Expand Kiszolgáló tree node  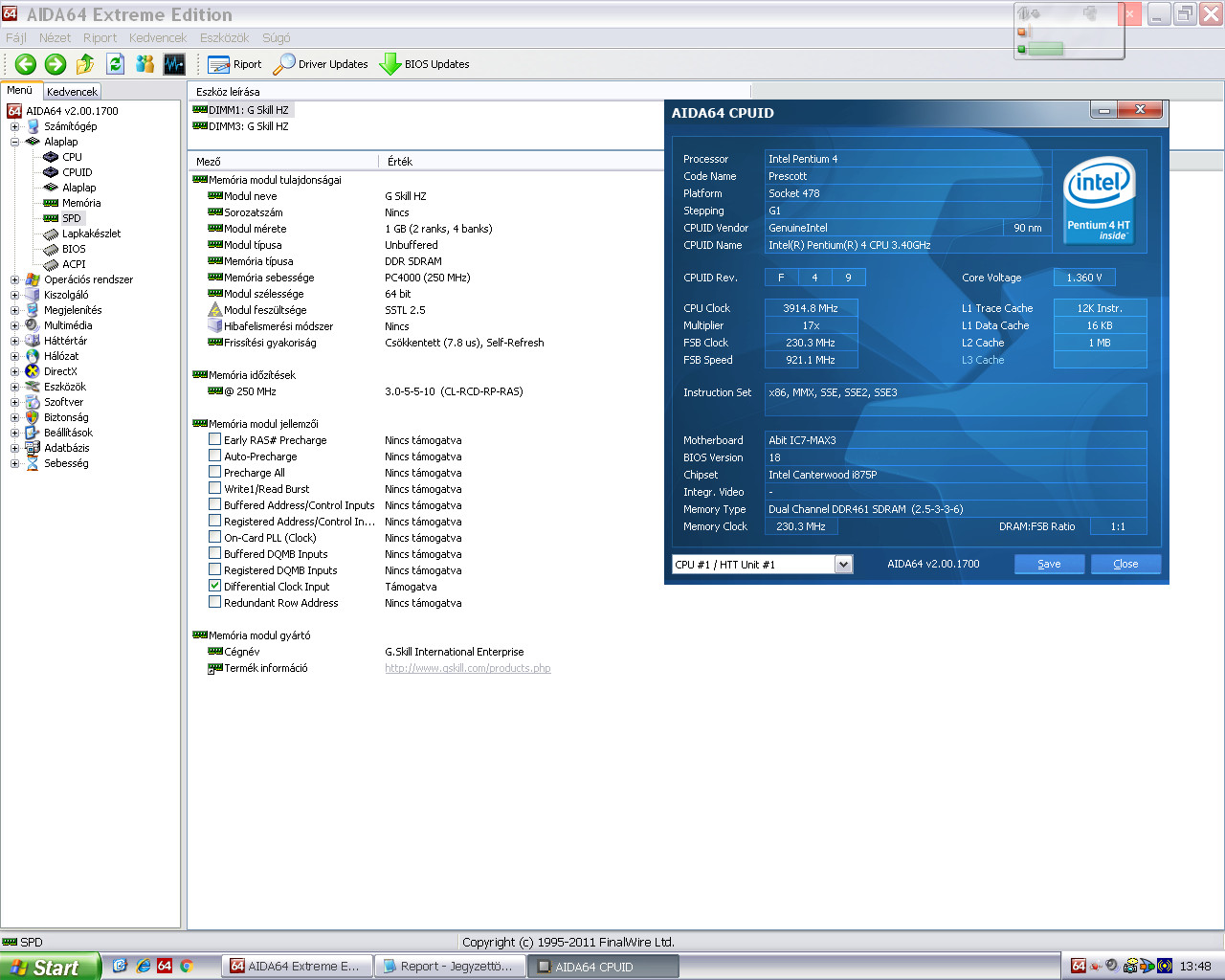point(14,295)
